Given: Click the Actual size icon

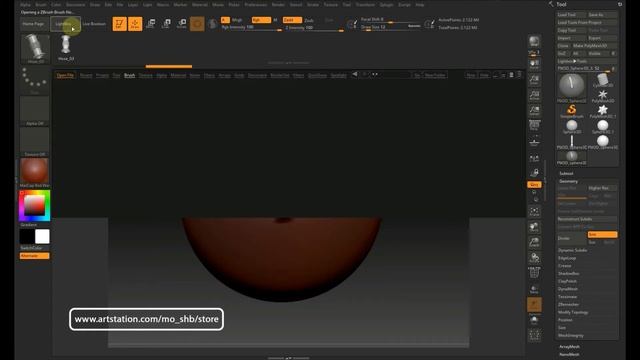Looking at the screenshot, I should pyautogui.click(x=534, y=96).
